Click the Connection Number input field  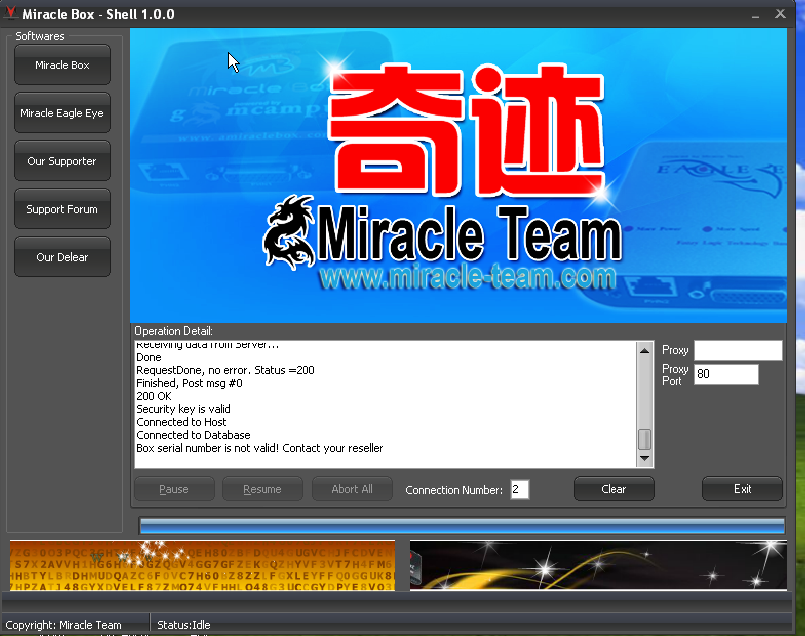(520, 490)
